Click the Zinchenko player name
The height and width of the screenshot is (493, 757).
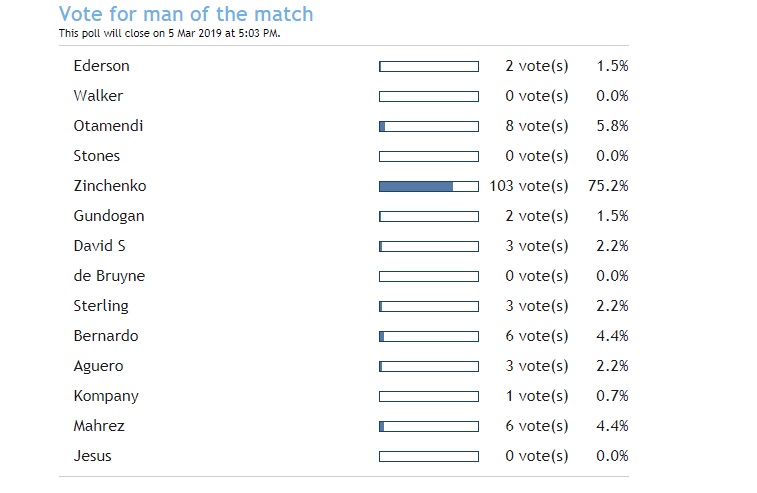click(x=108, y=186)
